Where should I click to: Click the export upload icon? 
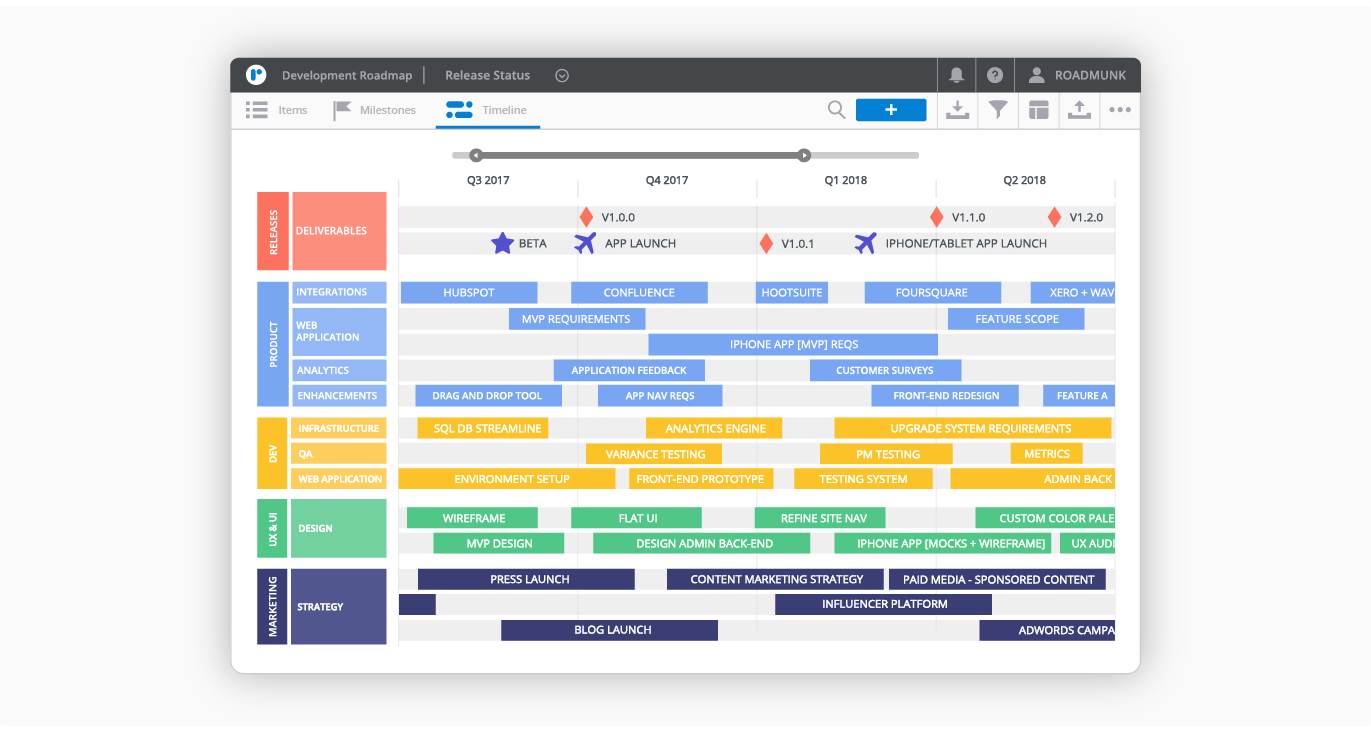(1079, 110)
